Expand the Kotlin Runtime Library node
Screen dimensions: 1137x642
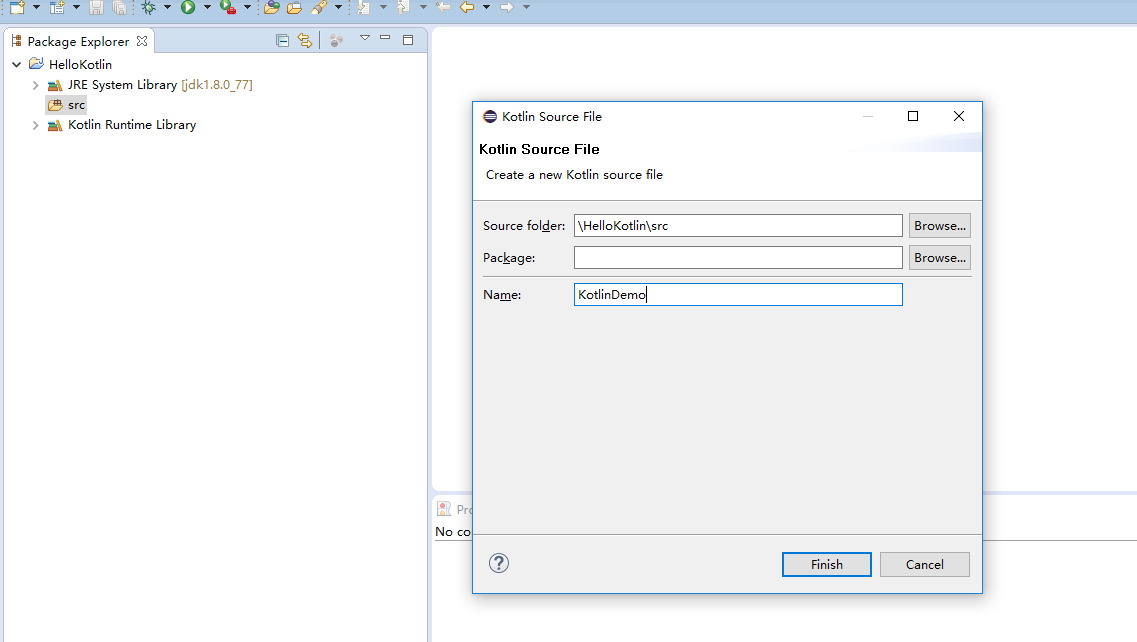point(35,125)
